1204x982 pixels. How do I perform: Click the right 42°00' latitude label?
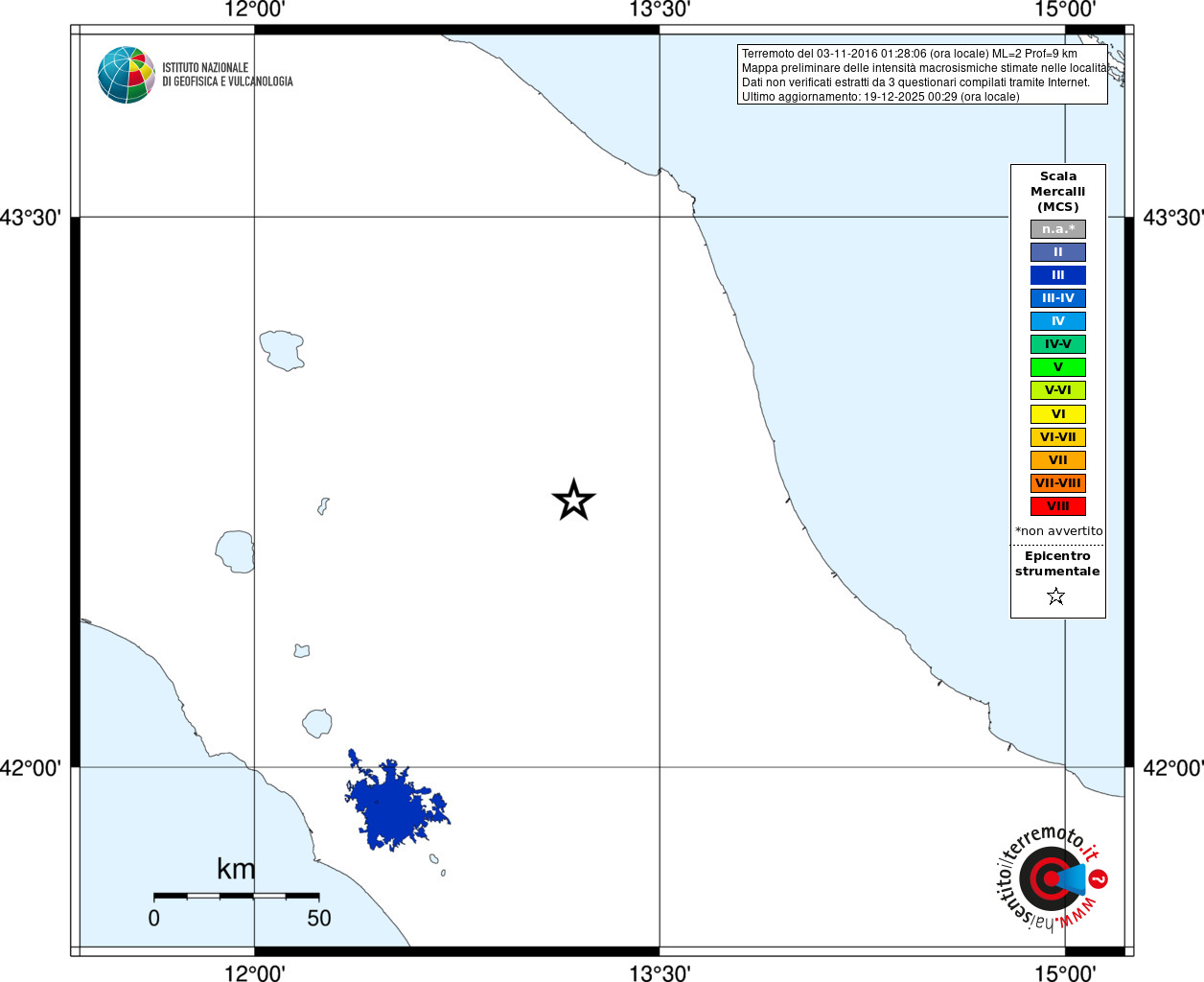tap(1173, 767)
